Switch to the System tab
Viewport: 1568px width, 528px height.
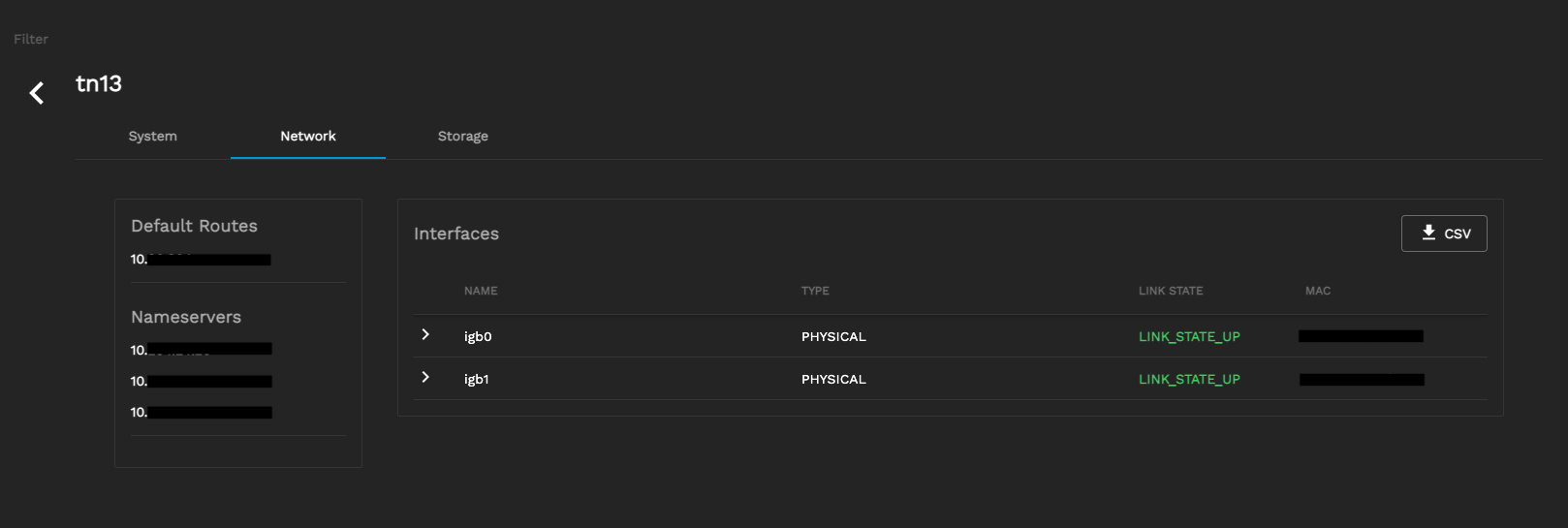(x=153, y=137)
